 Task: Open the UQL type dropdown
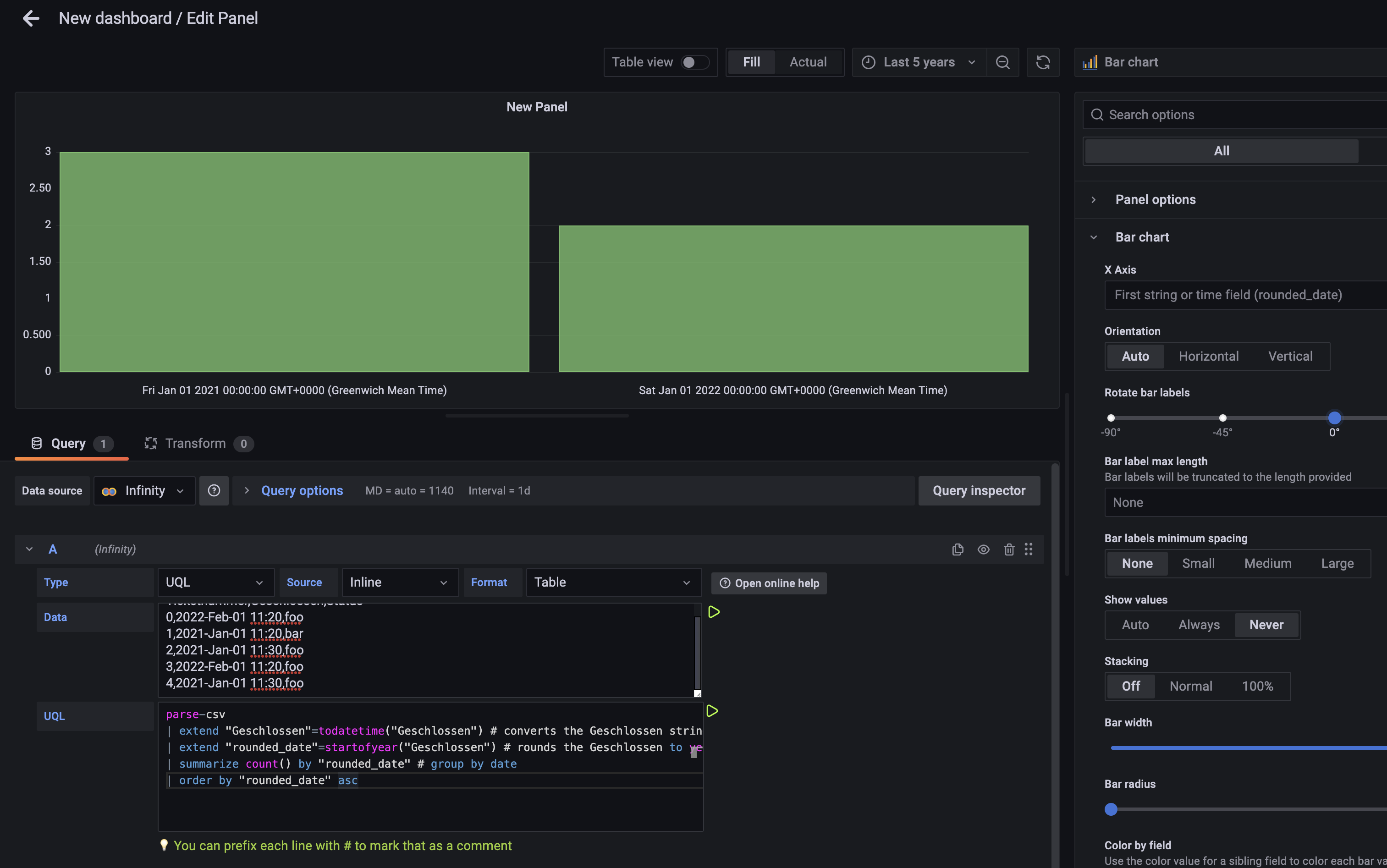(x=215, y=582)
